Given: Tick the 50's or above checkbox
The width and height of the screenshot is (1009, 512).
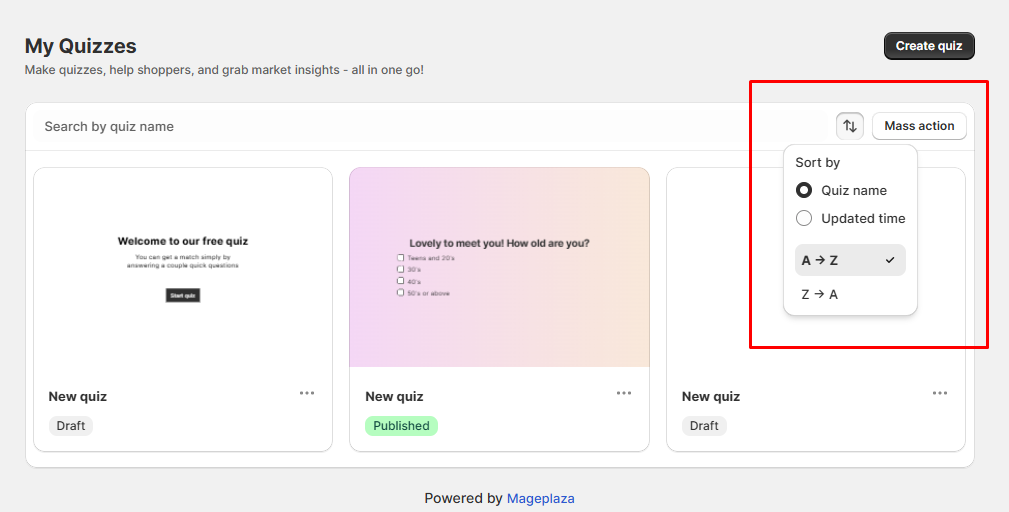Looking at the screenshot, I should pos(401,293).
